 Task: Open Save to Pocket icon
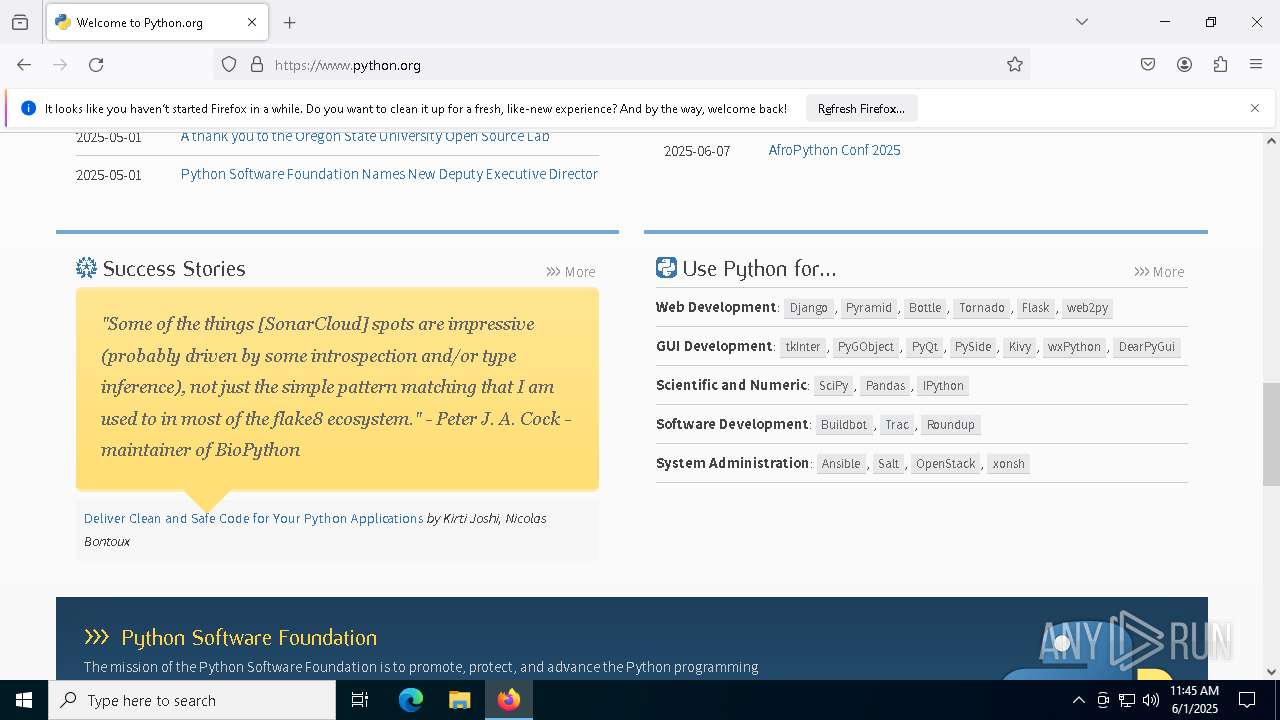click(1148, 65)
